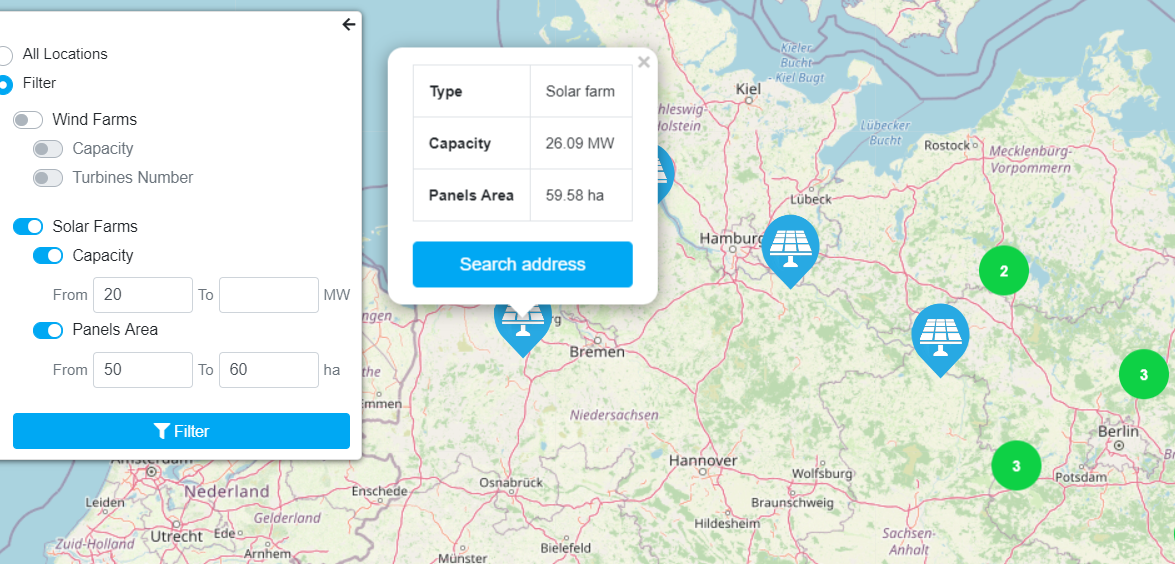Disable the Solar Farms toggle

tap(28, 226)
